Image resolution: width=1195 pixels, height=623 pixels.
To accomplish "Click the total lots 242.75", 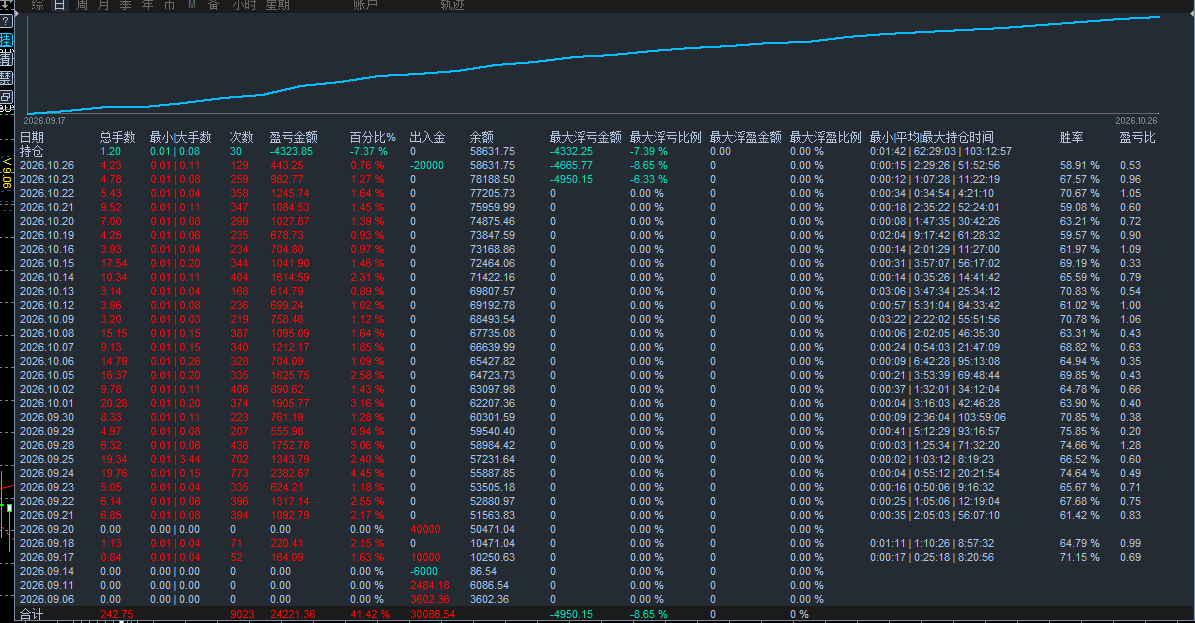I will point(117,615).
